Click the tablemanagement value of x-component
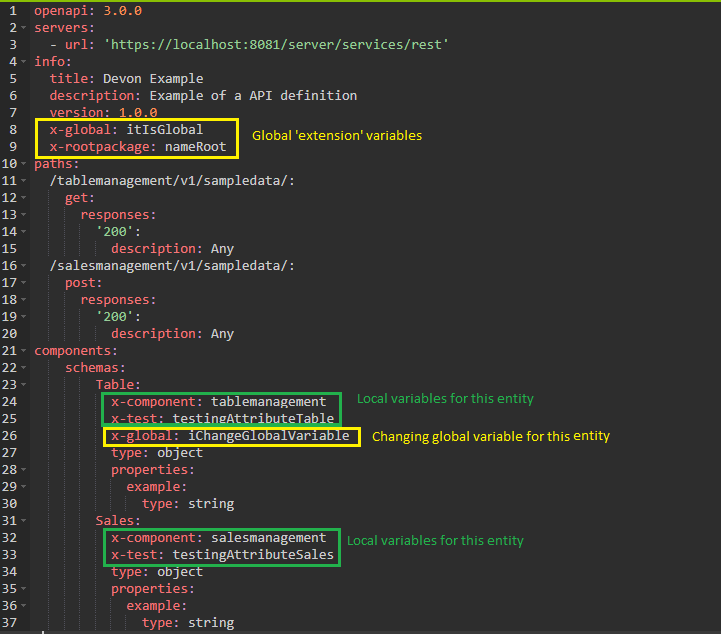The width and height of the screenshot is (721, 634). [x=268, y=402]
